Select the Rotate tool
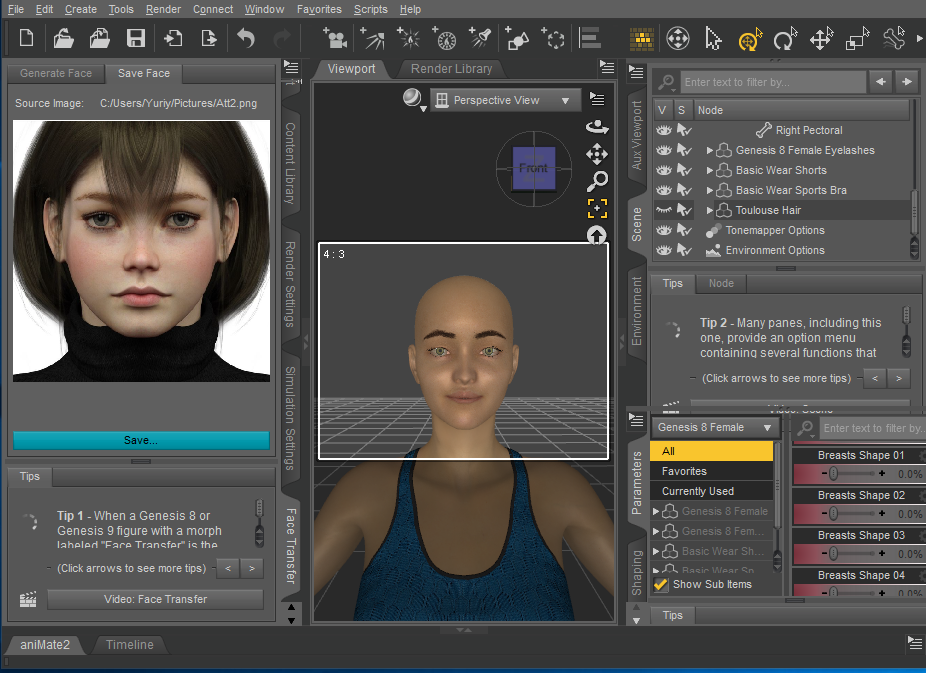The image size is (926, 673). pyautogui.click(x=785, y=39)
